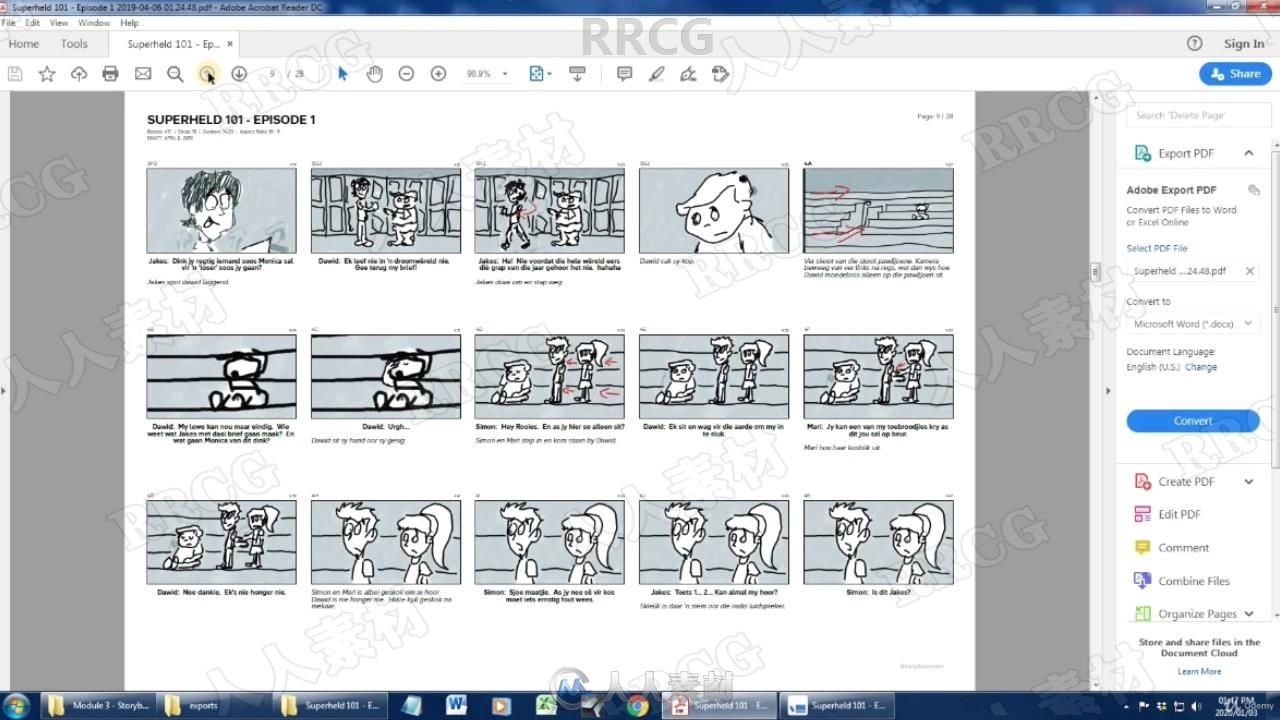Open the Find text magnifier
The width and height of the screenshot is (1280, 720).
pyautogui.click(x=175, y=74)
